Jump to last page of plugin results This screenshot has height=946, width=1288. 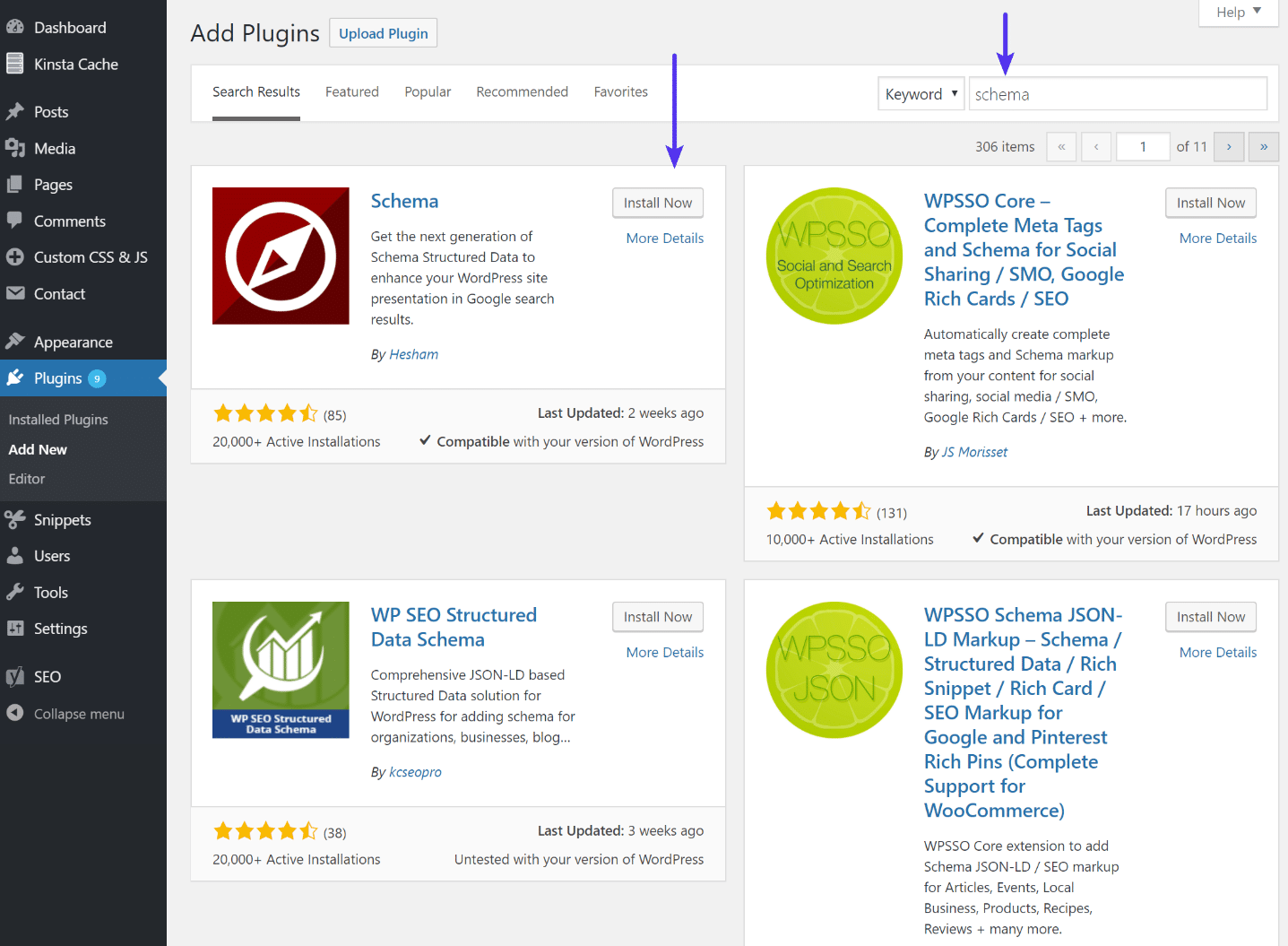[1264, 146]
